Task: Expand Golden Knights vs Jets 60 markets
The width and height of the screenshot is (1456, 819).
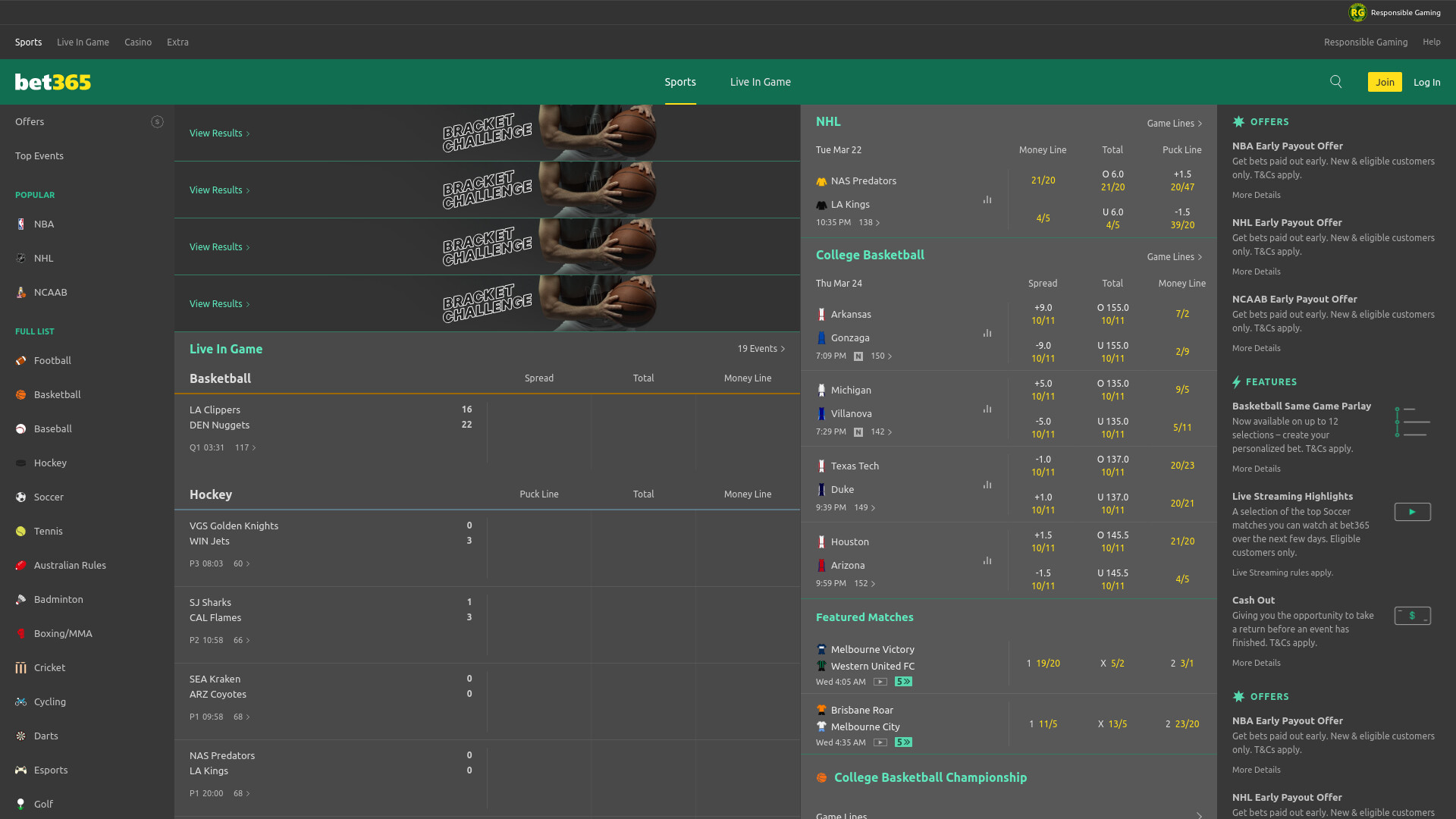Action: pyautogui.click(x=242, y=563)
